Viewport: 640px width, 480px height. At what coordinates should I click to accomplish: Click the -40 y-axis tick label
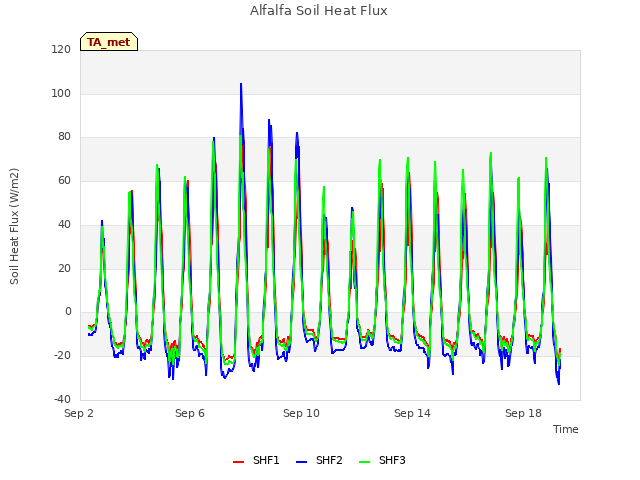point(62,399)
